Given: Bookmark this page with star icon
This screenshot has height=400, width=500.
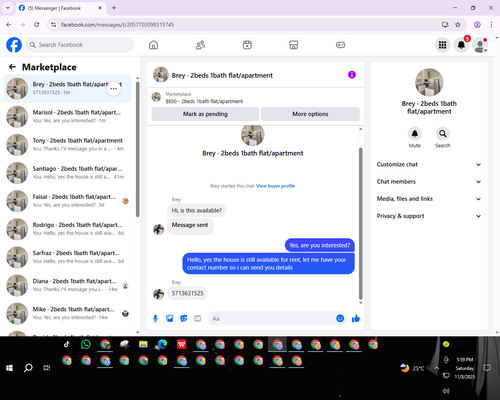Looking at the screenshot, I should coord(458,24).
